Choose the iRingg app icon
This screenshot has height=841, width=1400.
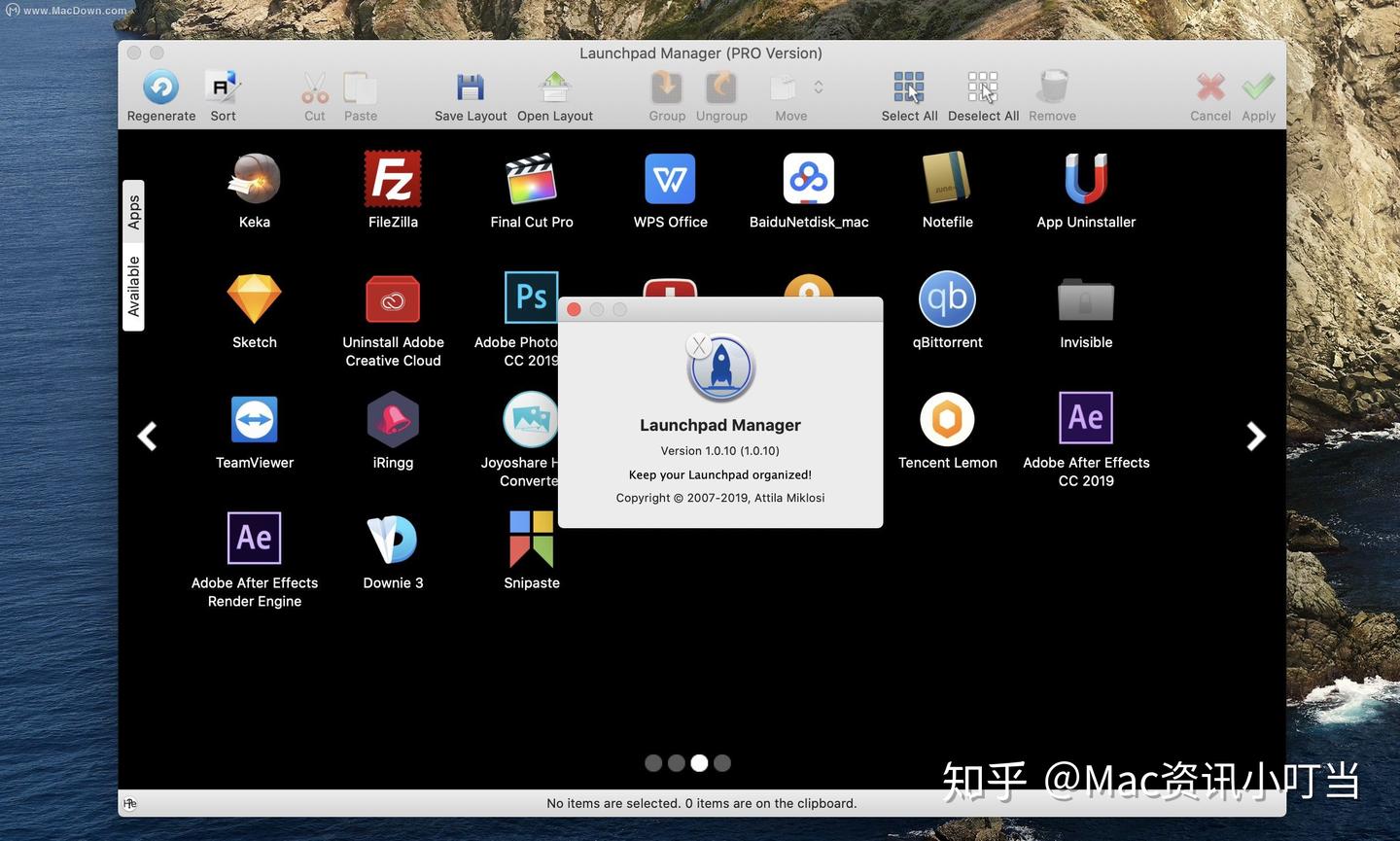point(393,420)
